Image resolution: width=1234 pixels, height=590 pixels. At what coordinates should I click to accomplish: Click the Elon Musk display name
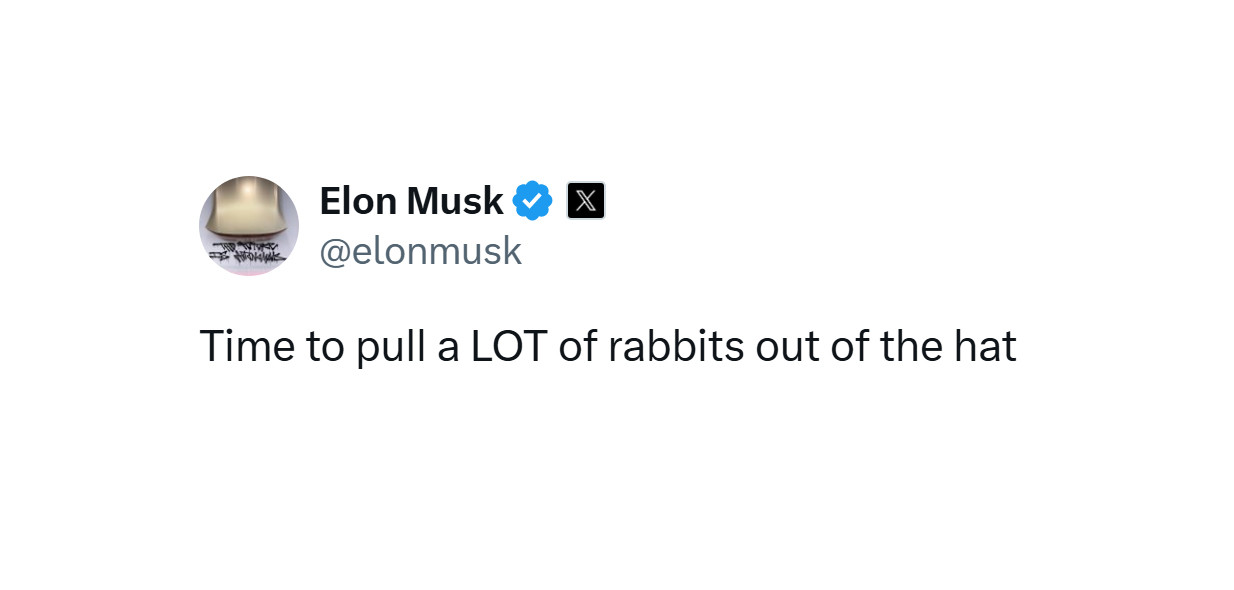(x=411, y=201)
